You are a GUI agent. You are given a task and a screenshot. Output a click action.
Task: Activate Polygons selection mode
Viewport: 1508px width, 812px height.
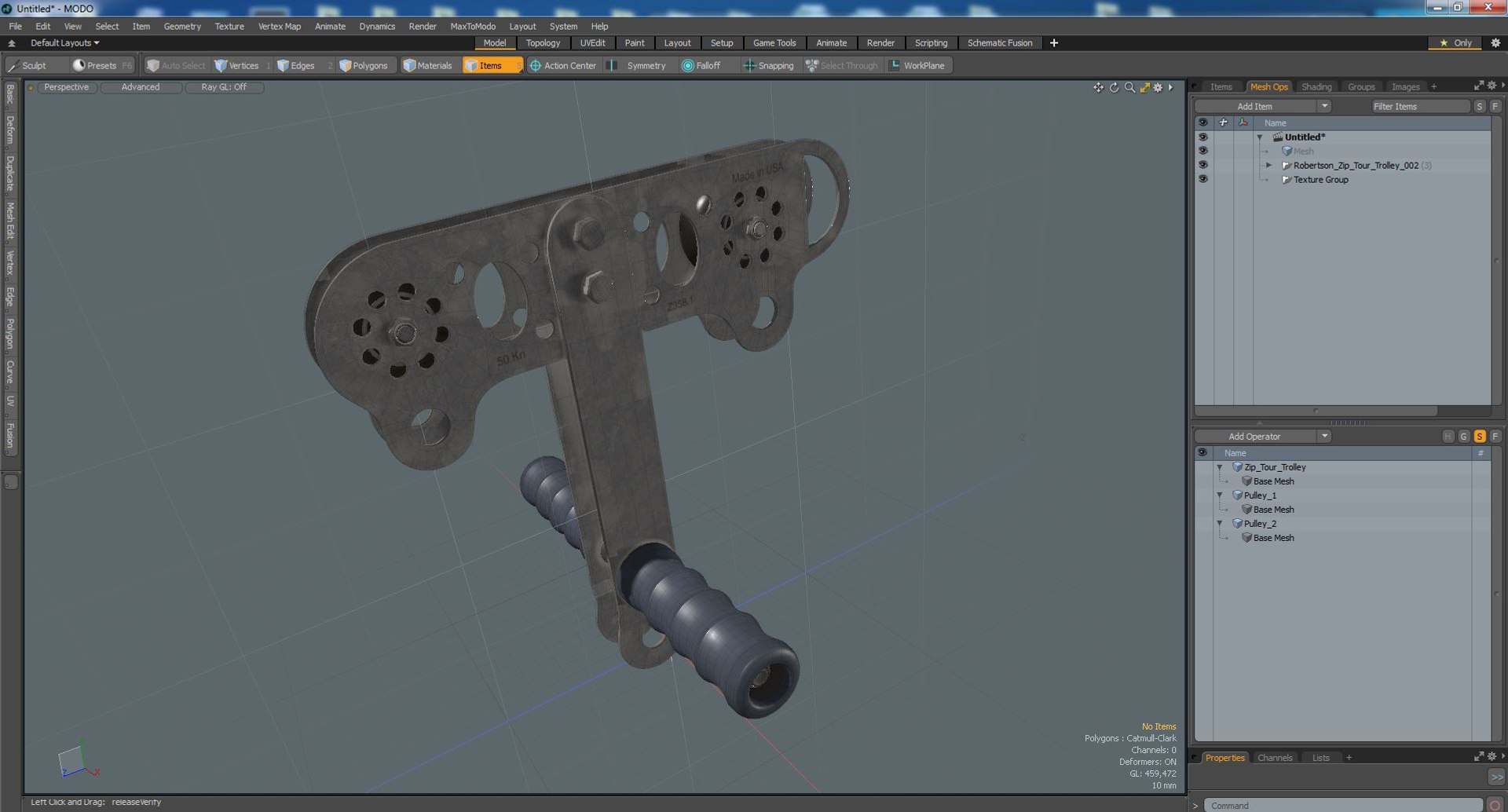click(x=364, y=65)
